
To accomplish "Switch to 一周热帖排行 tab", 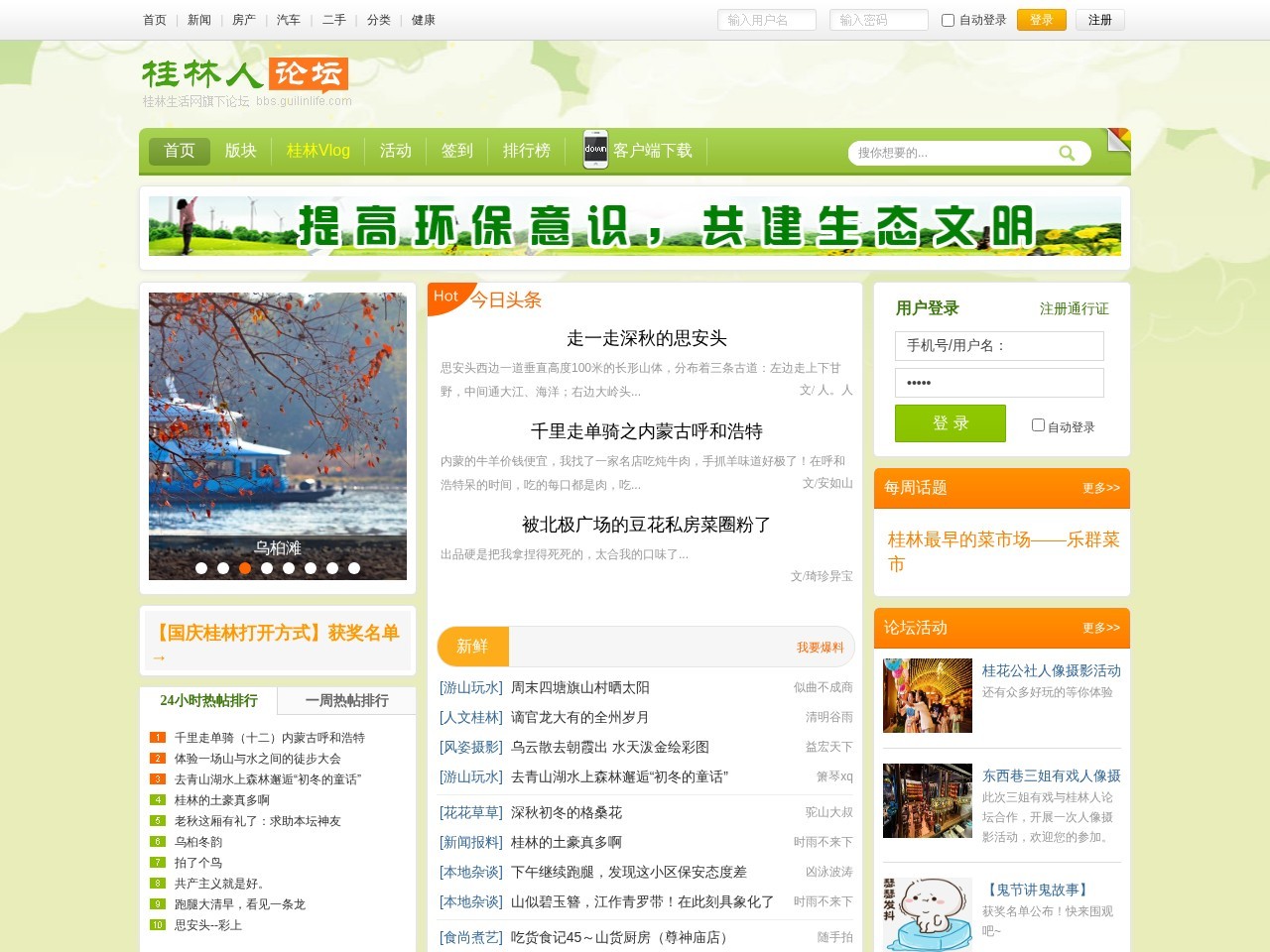I will (346, 700).
